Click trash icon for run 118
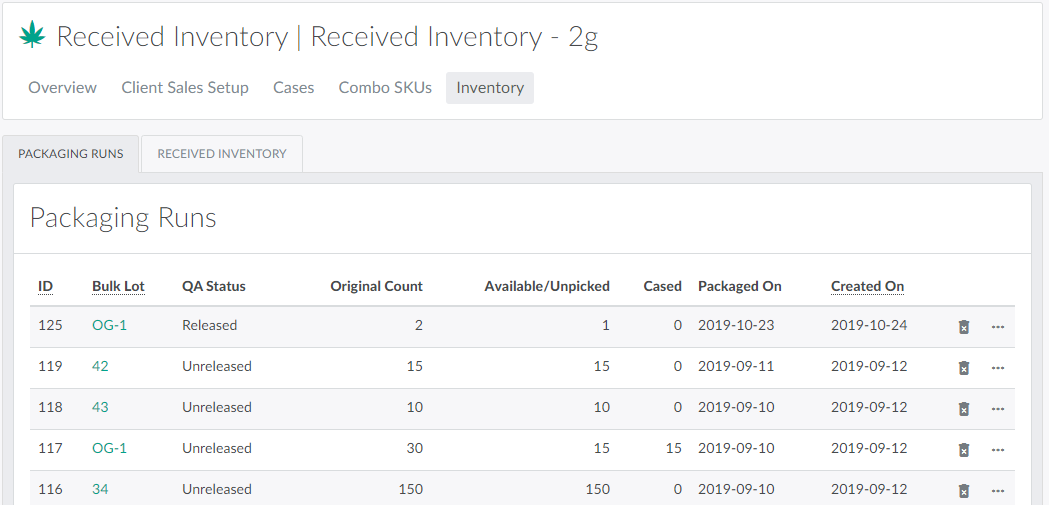Viewport: 1049px width, 505px height. [x=964, y=409]
